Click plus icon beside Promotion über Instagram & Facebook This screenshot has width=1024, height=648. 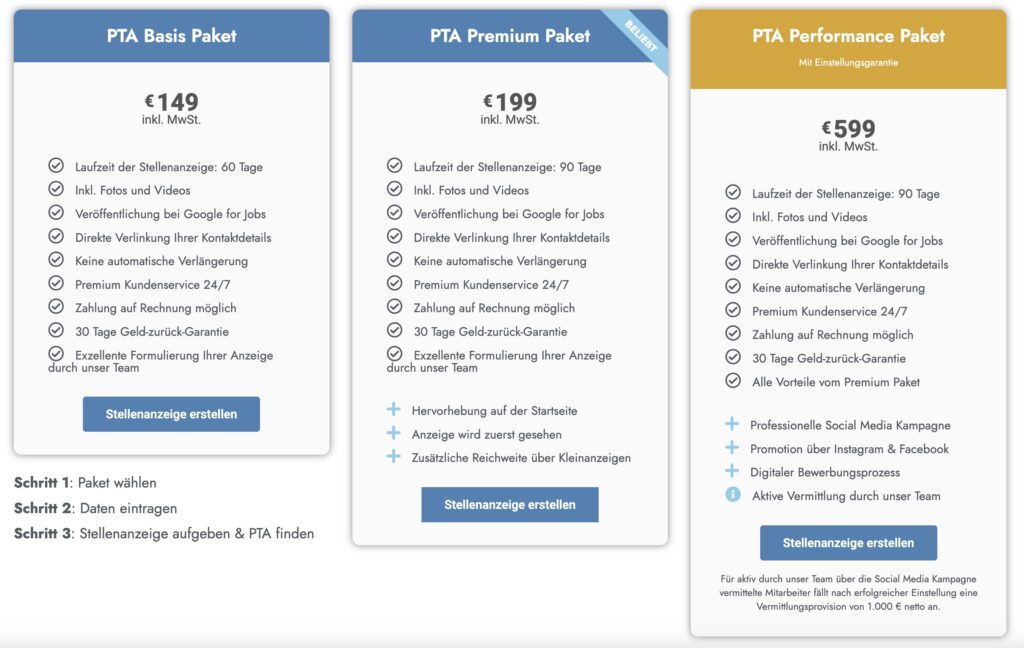point(733,449)
